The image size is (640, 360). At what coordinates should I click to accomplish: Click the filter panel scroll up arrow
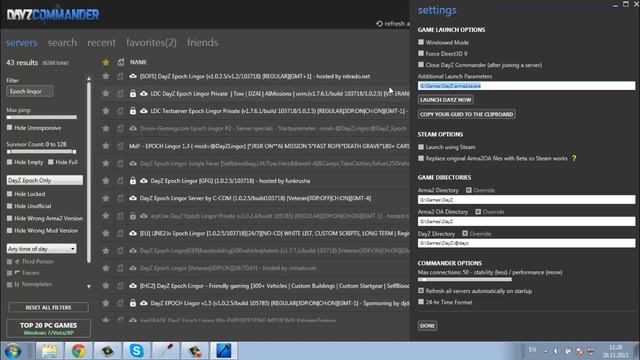89,79
